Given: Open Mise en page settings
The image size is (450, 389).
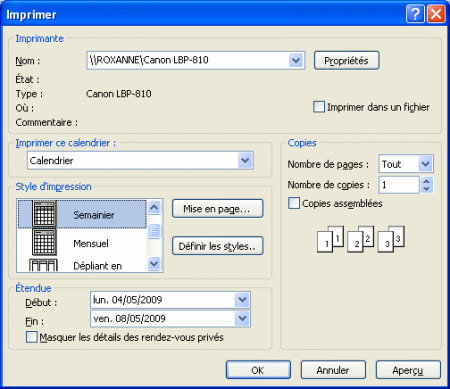Looking at the screenshot, I should [x=218, y=209].
